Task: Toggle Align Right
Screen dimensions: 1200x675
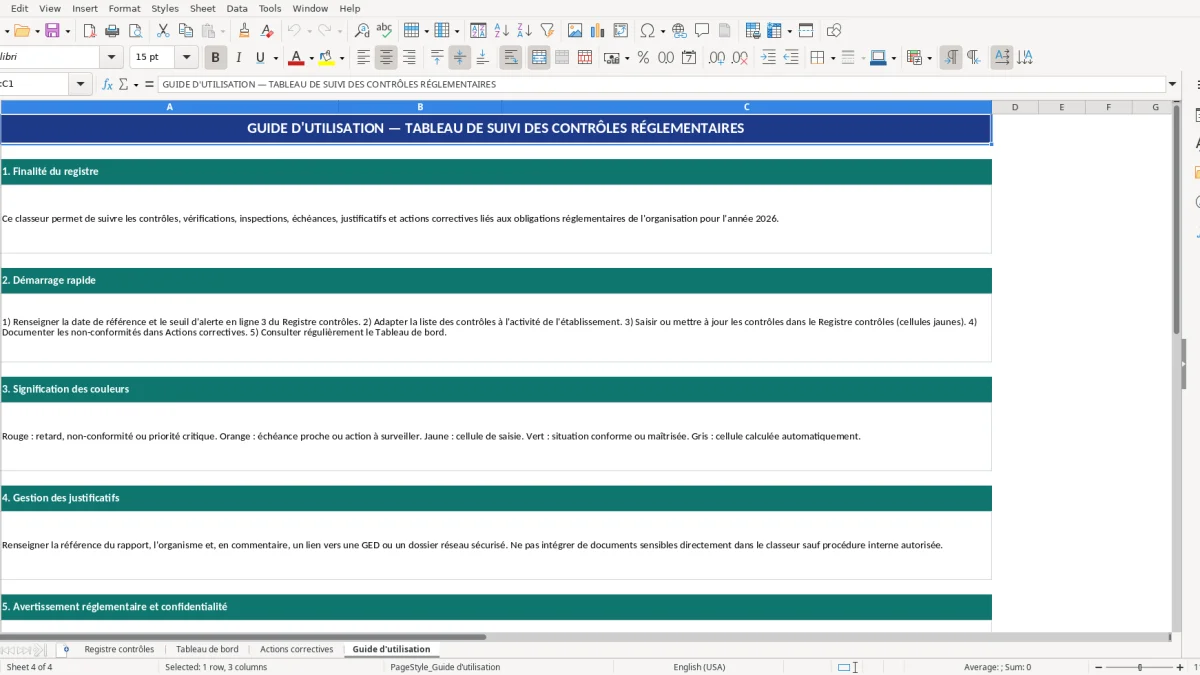Action: click(x=410, y=58)
